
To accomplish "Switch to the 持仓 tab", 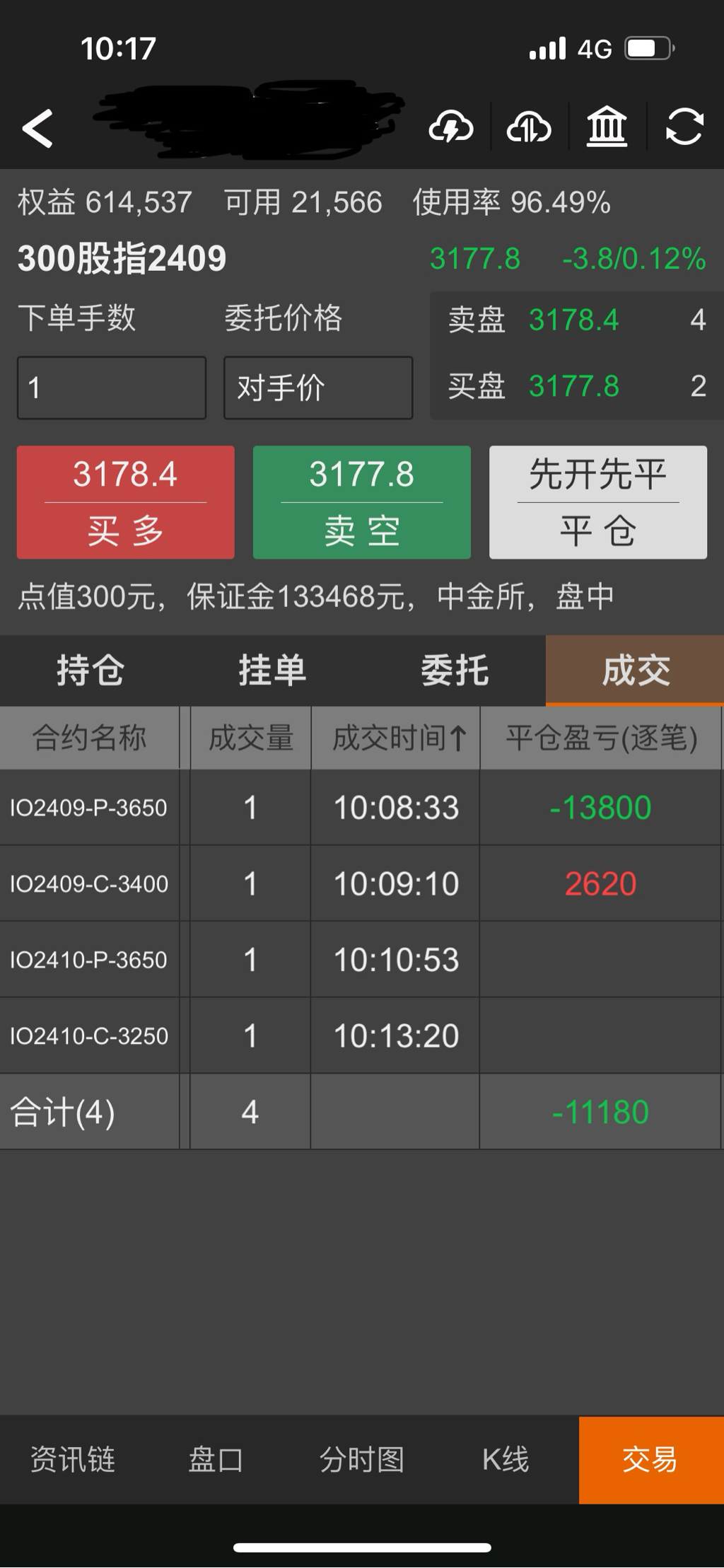I will pyautogui.click(x=90, y=670).
